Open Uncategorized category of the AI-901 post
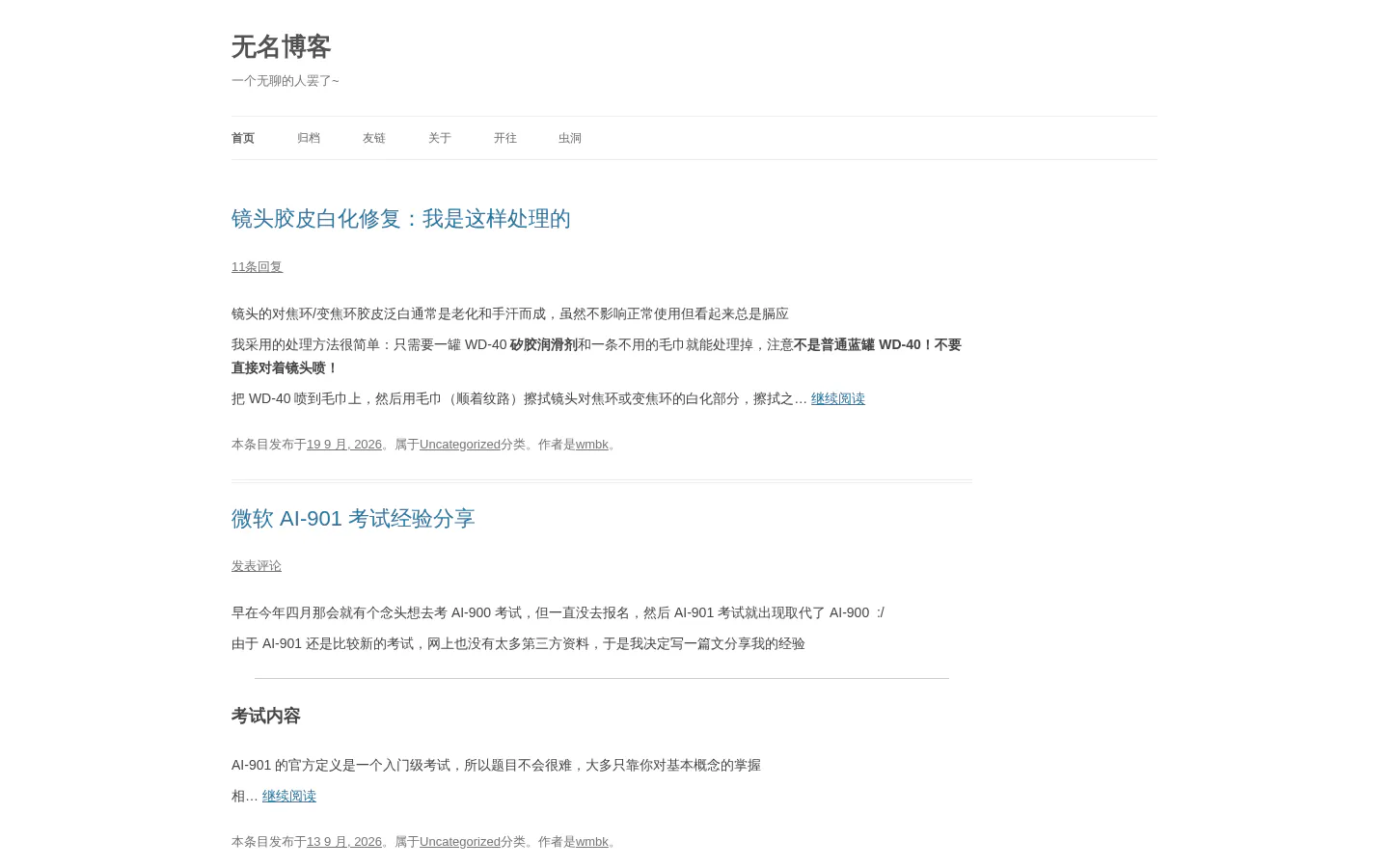Image resolution: width=1389 pixels, height=868 pixels. (x=460, y=842)
